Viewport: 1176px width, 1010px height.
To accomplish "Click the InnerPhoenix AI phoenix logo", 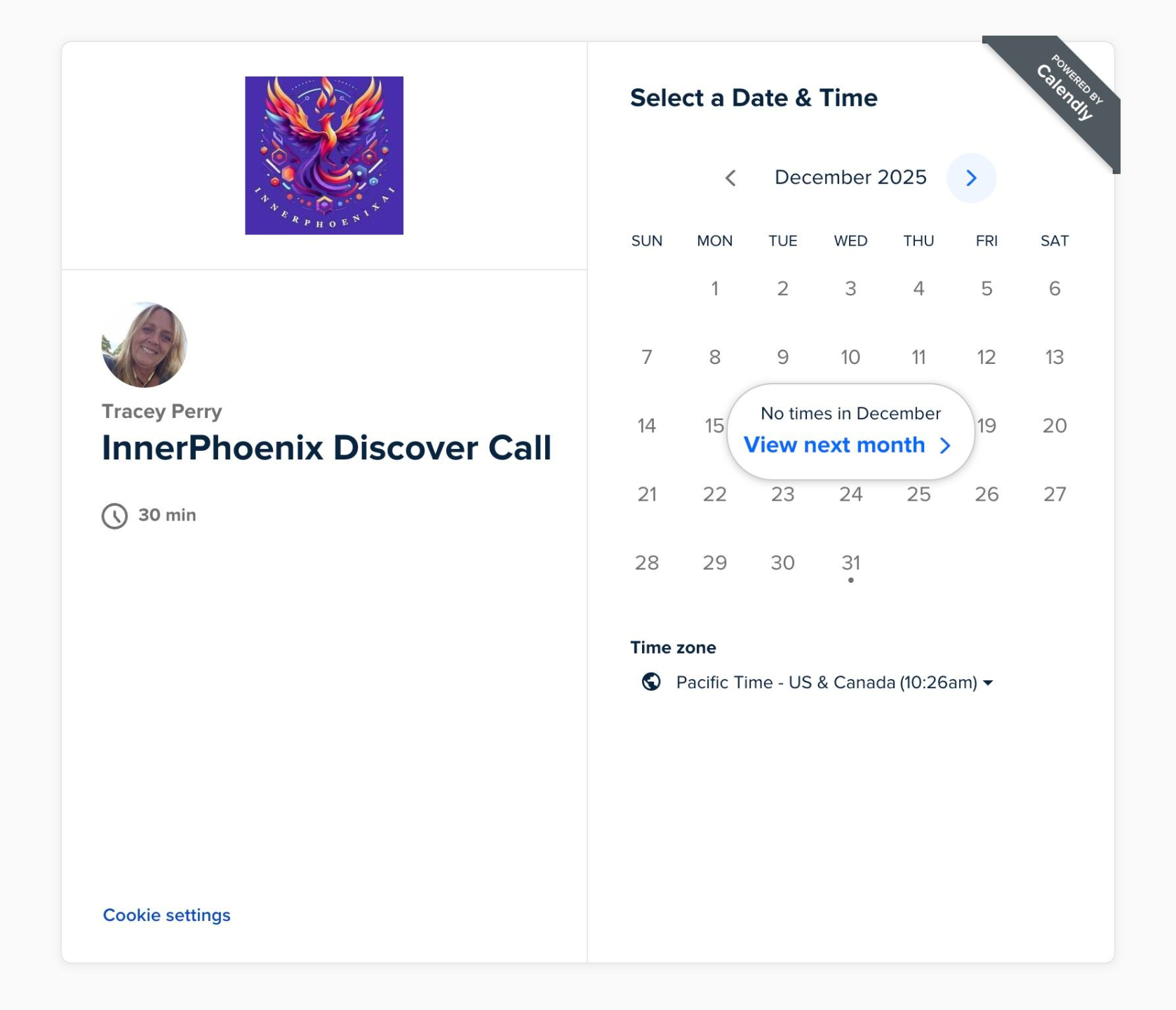I will (x=324, y=156).
